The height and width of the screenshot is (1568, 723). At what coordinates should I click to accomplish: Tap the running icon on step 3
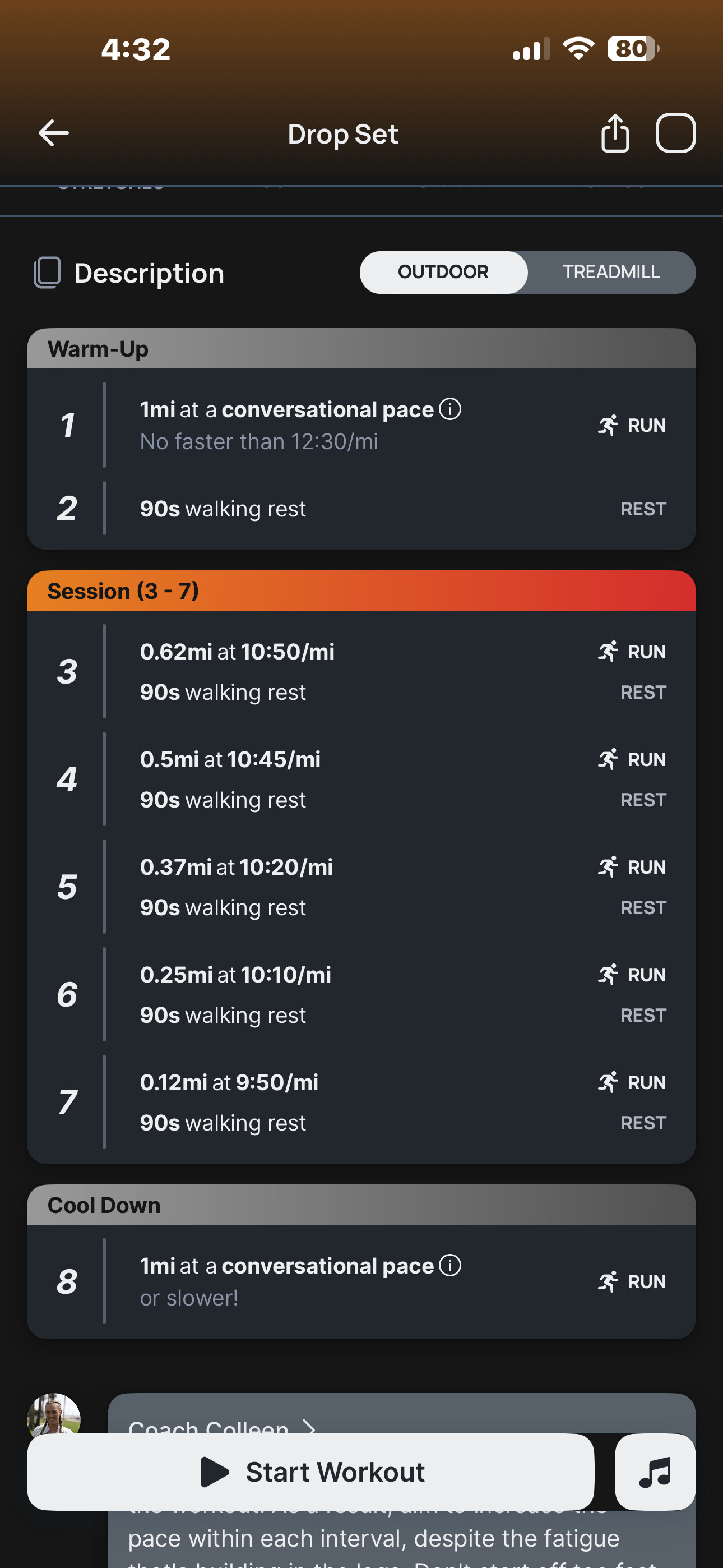tap(608, 651)
